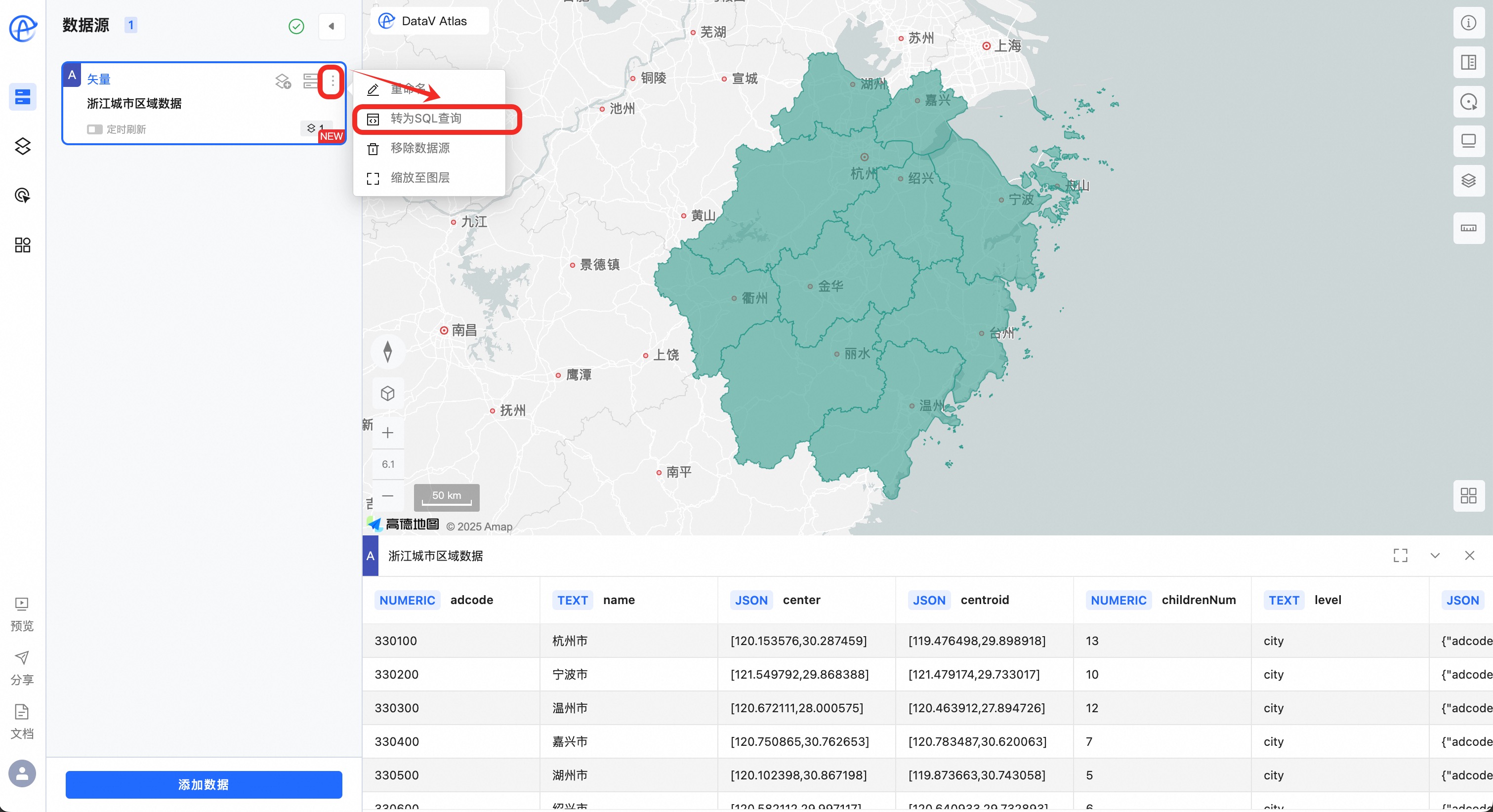Choose 移除数据源 from the menu
This screenshot has width=1493, height=812.
tap(420, 148)
